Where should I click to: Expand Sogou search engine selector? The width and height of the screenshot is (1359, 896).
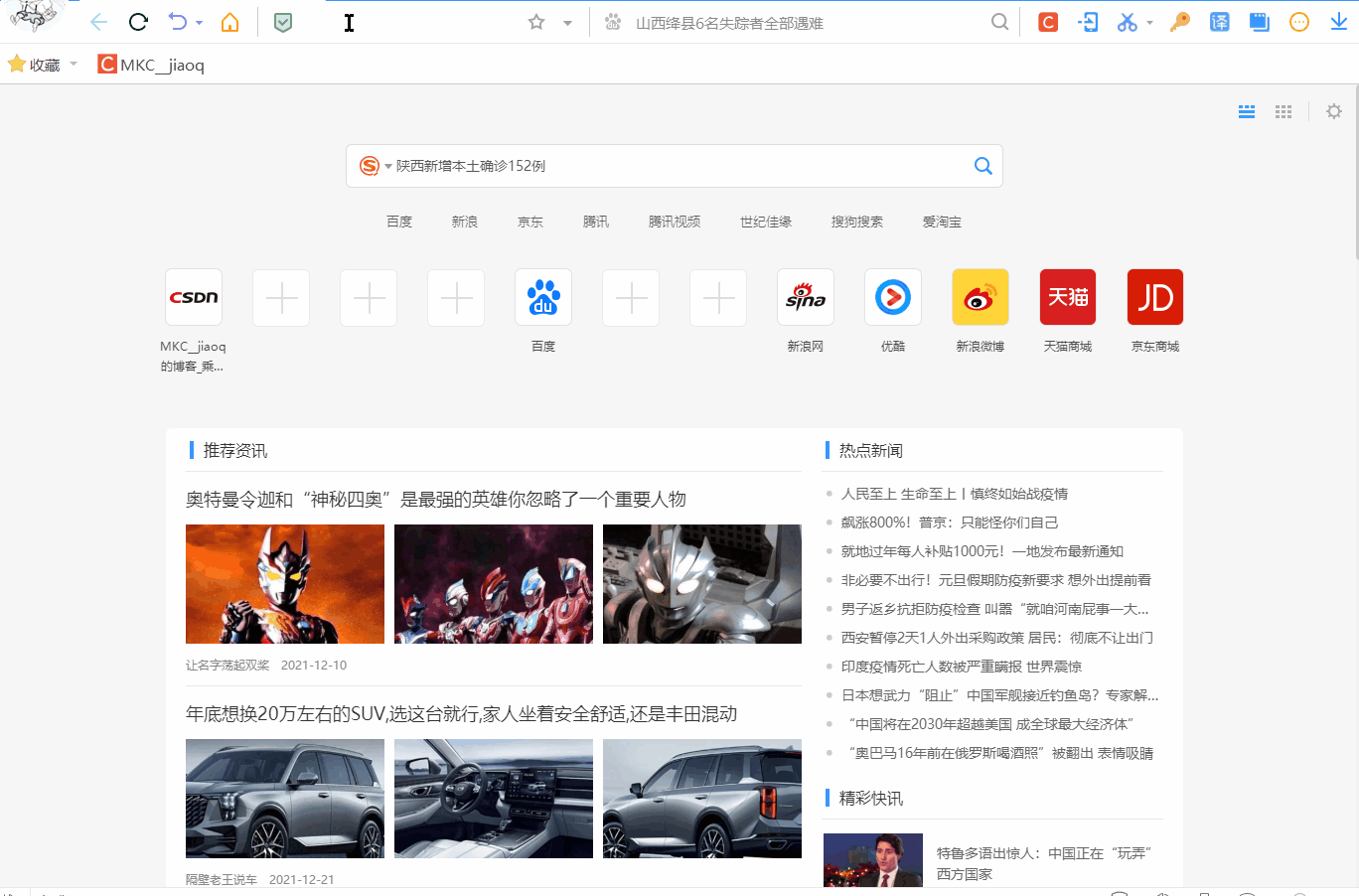375,166
